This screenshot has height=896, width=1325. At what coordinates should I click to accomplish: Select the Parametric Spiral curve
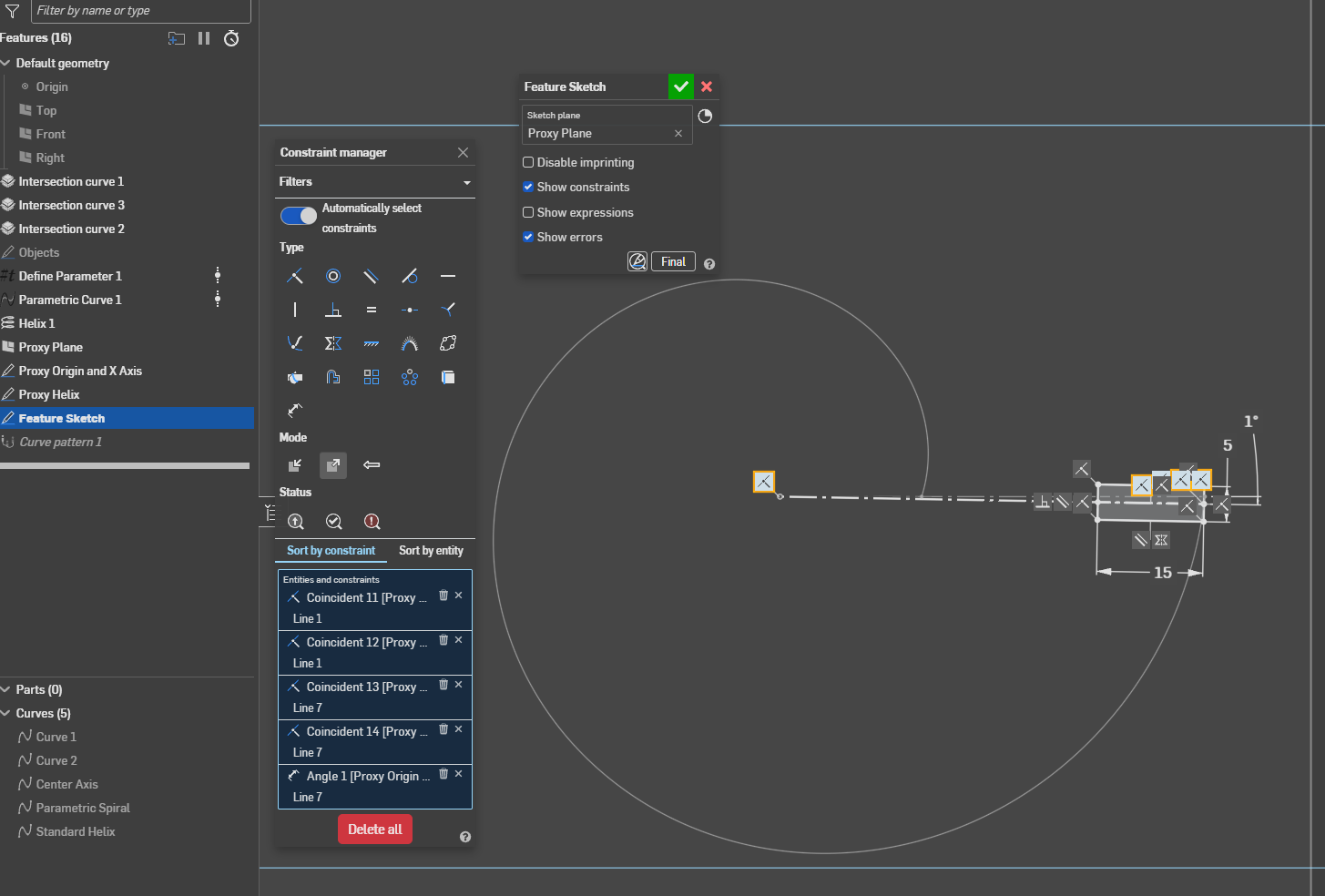click(x=83, y=808)
